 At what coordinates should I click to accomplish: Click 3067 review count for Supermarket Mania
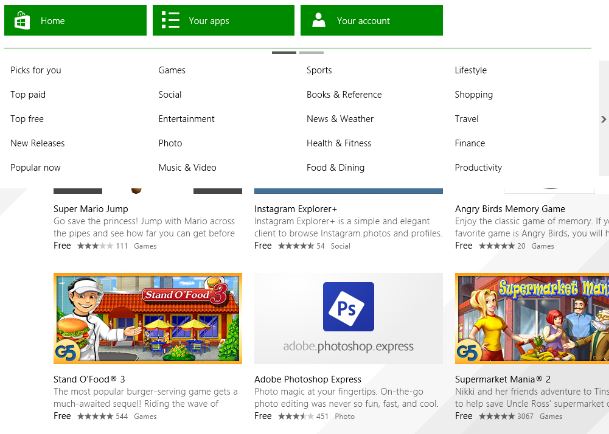point(525,416)
